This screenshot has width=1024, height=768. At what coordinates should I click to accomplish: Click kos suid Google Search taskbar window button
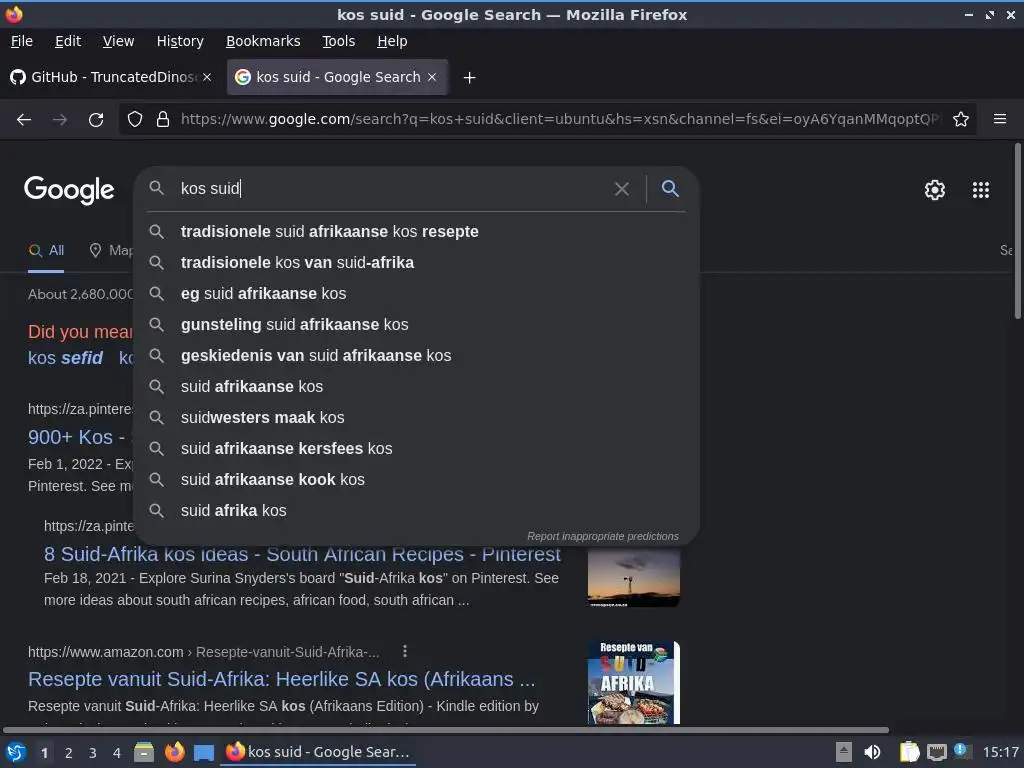tap(318, 752)
